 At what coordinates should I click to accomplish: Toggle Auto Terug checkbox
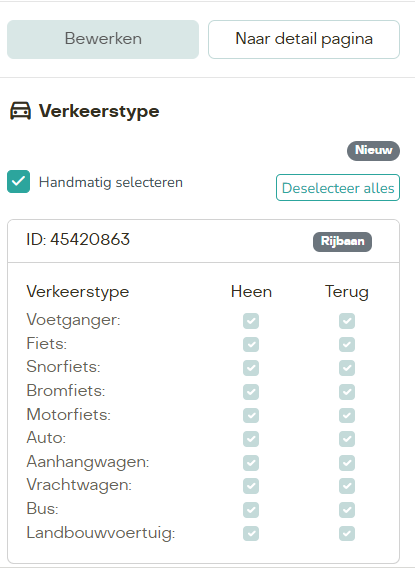tap(347, 439)
